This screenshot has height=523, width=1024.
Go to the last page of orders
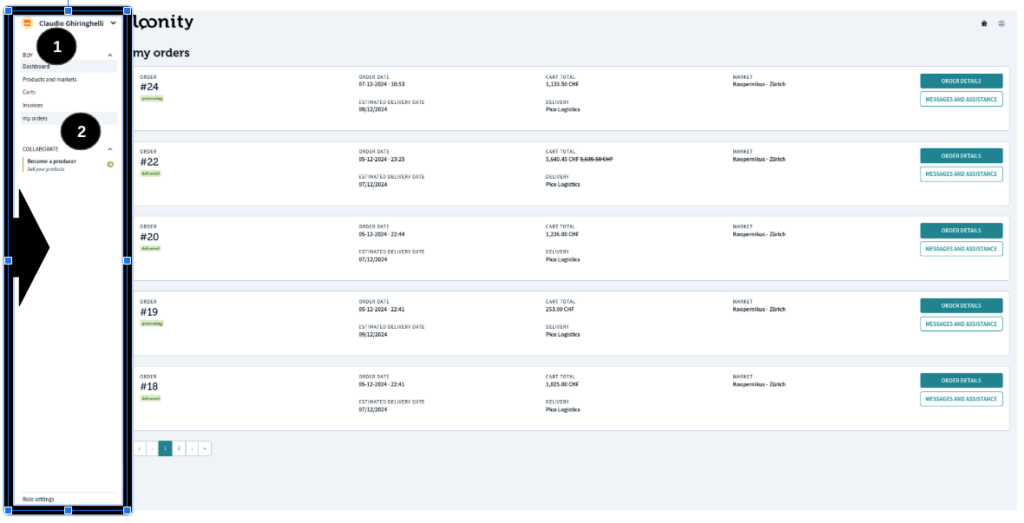click(205, 449)
